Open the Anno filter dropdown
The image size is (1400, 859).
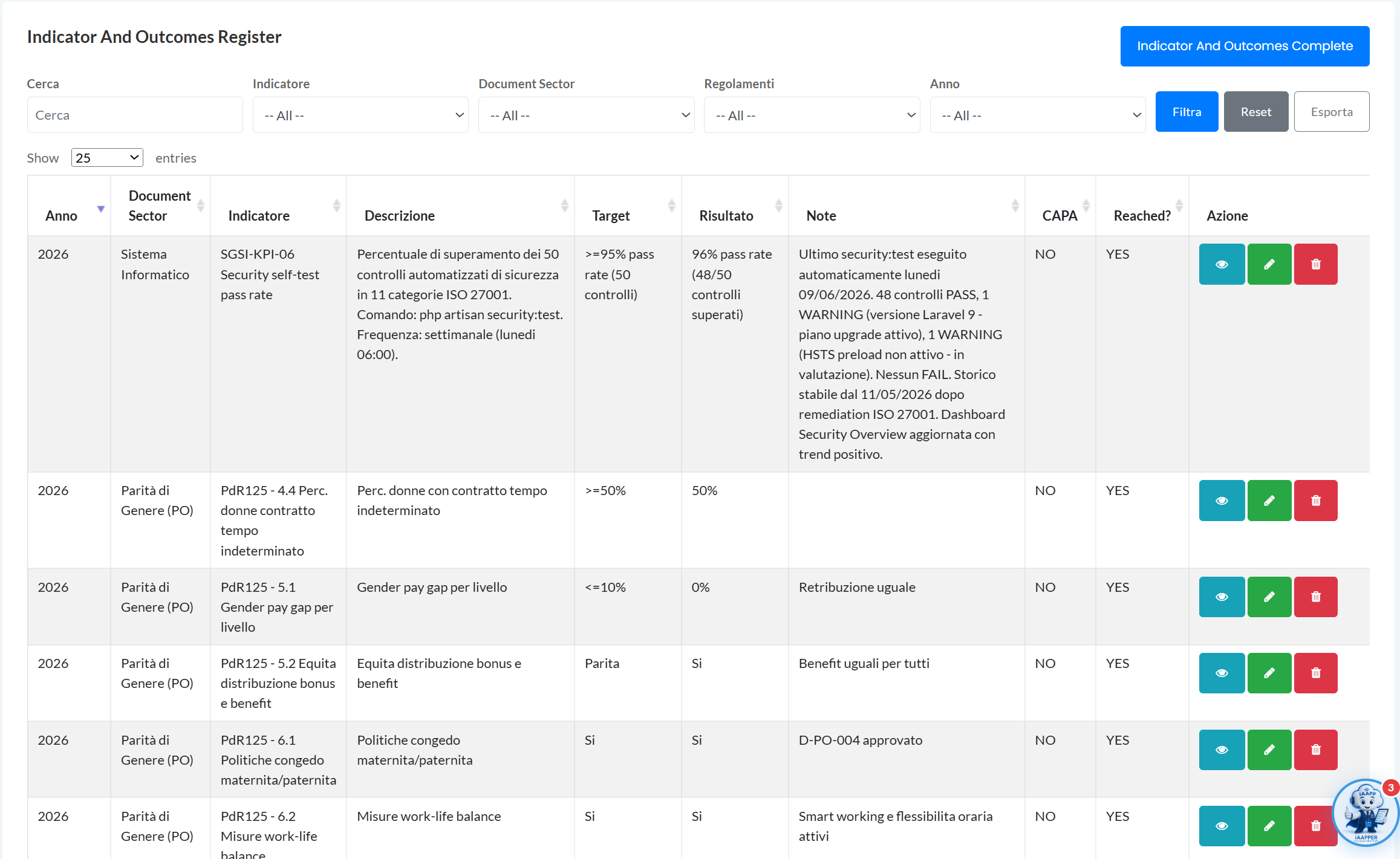pos(1038,115)
